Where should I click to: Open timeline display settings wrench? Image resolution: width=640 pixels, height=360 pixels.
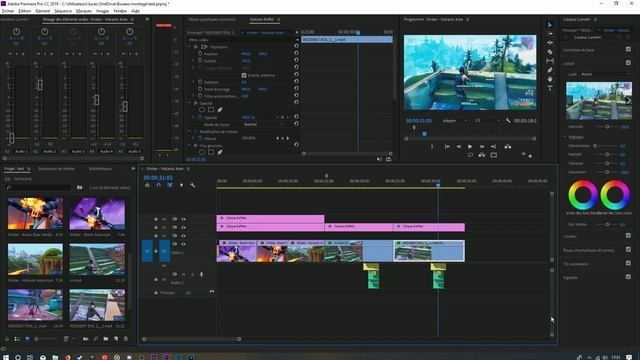pos(193,185)
